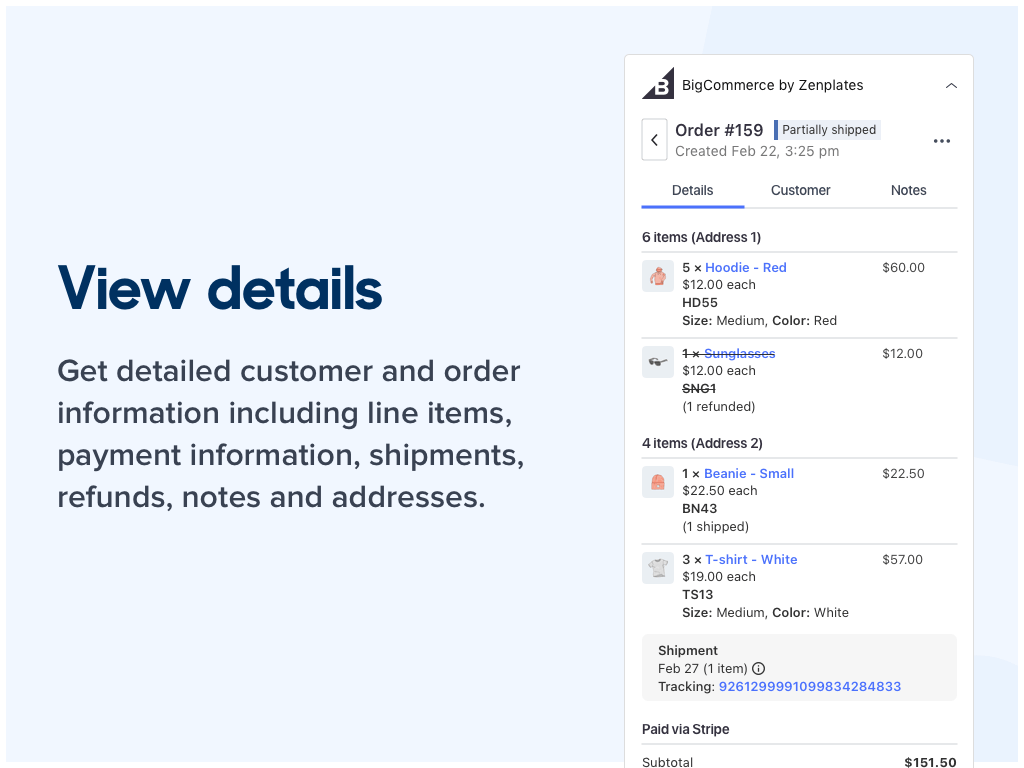Open the Notes tab
Image resolution: width=1024 pixels, height=768 pixels.
(908, 190)
